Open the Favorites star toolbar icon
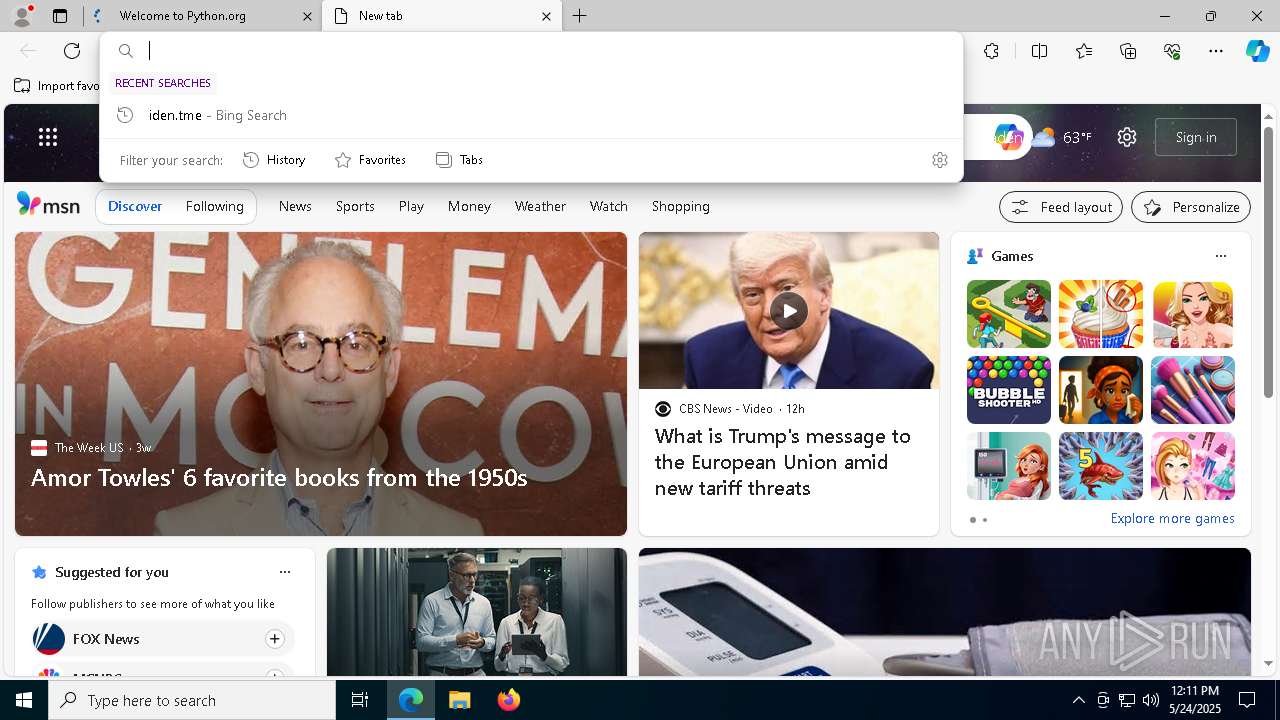 coord(1084,51)
